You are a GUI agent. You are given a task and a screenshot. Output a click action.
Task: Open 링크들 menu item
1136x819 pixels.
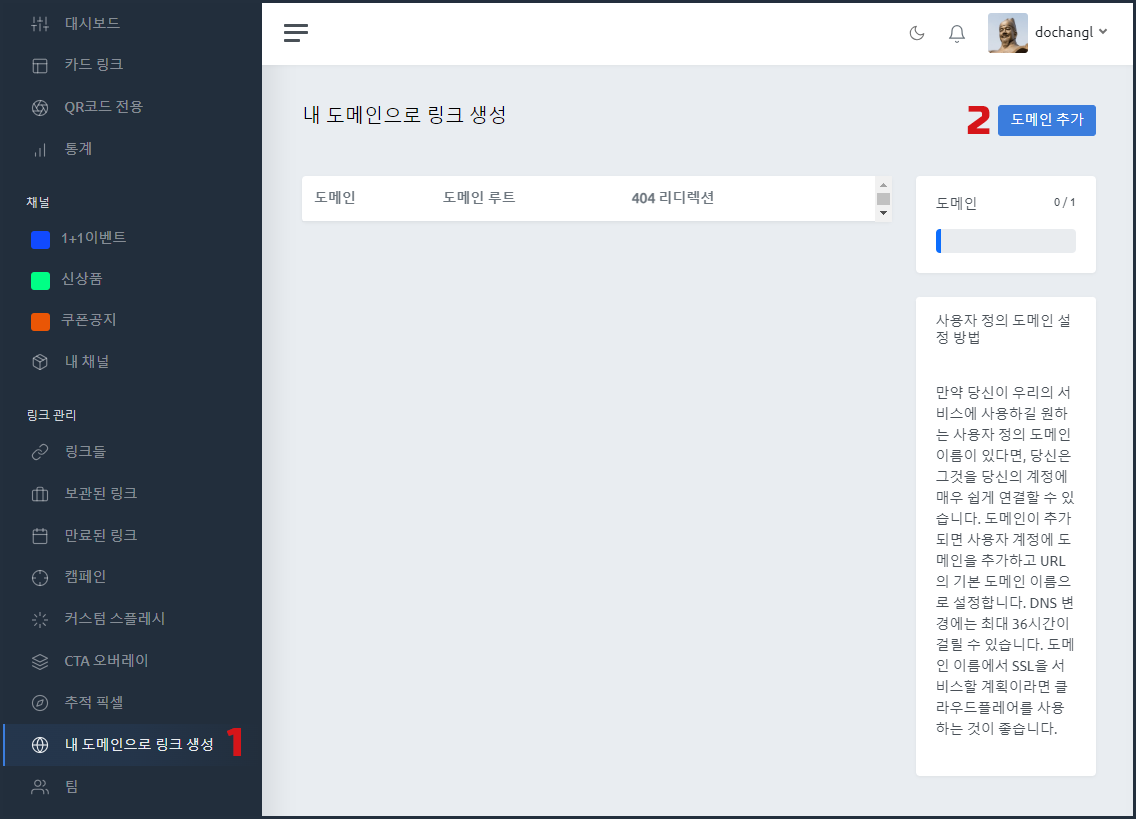(x=85, y=452)
